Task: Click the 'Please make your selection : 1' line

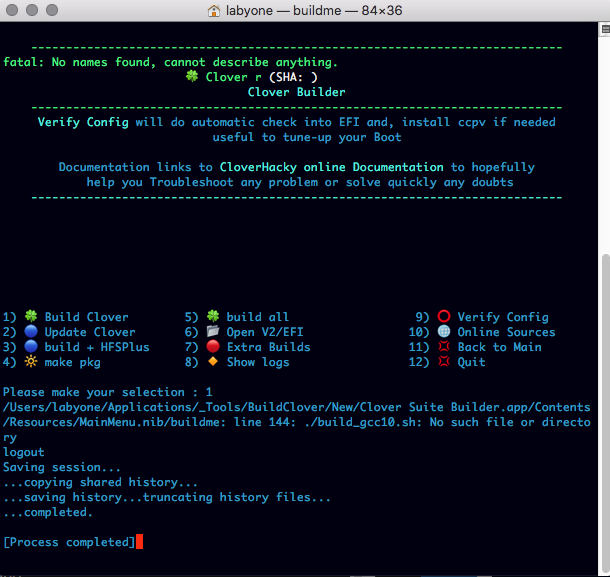Action: click(108, 392)
